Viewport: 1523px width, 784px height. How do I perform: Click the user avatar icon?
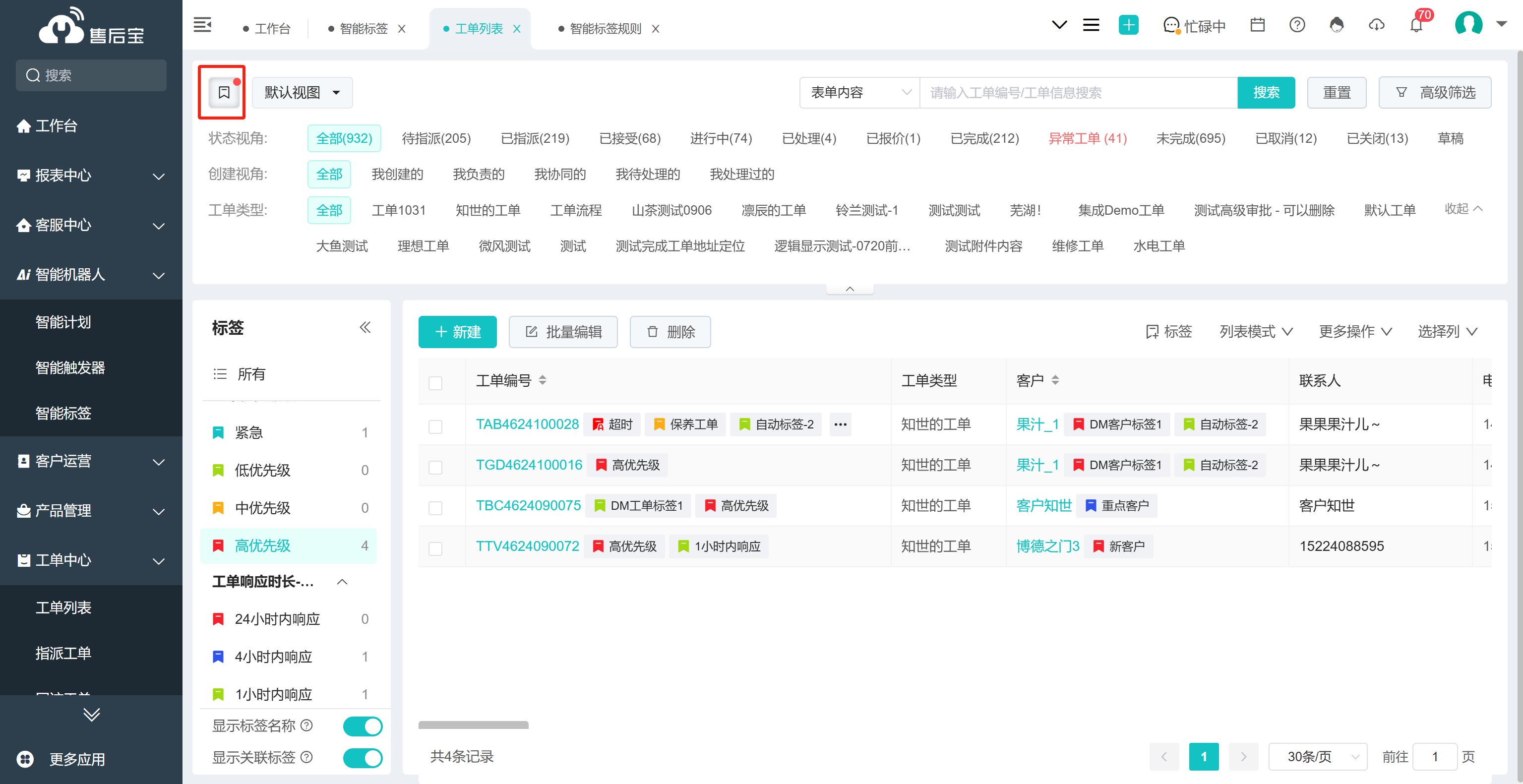(1468, 24)
